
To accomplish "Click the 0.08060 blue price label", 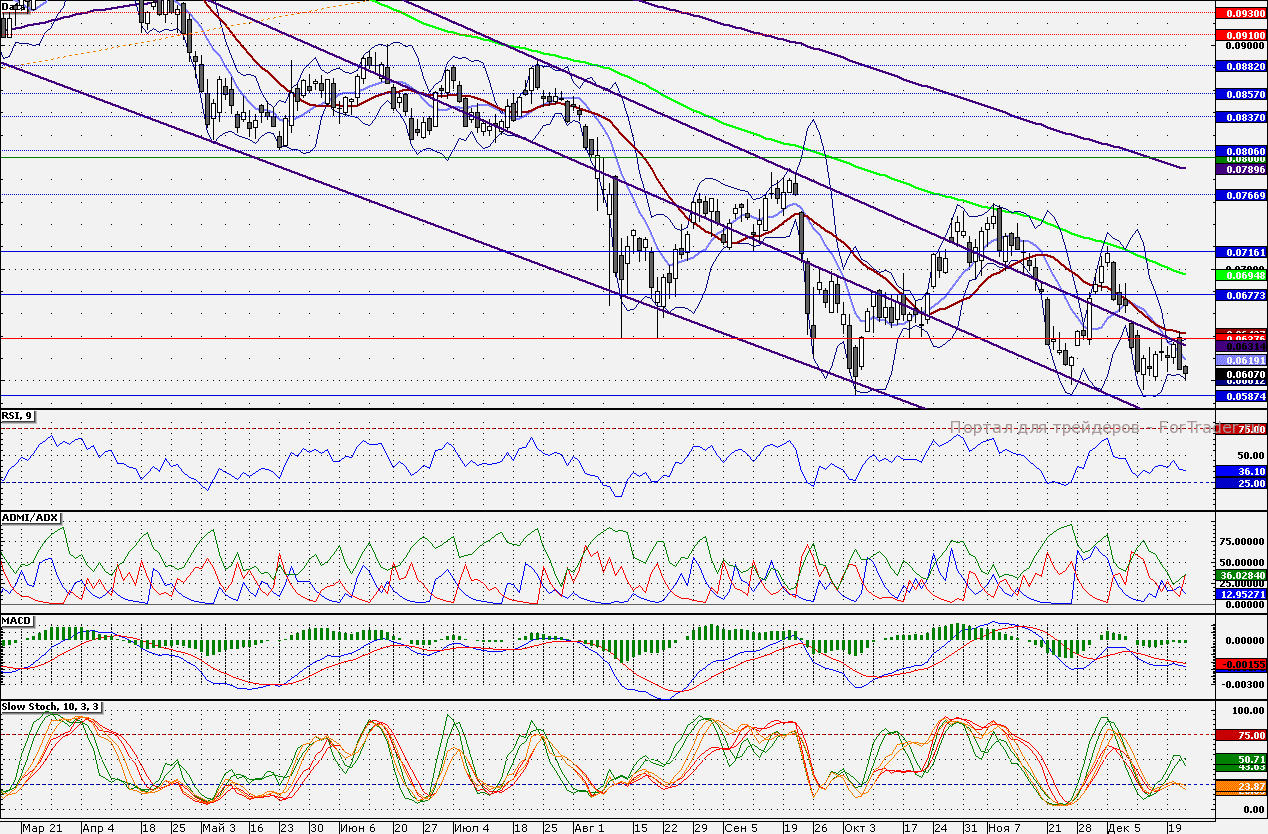I will (x=1240, y=150).
